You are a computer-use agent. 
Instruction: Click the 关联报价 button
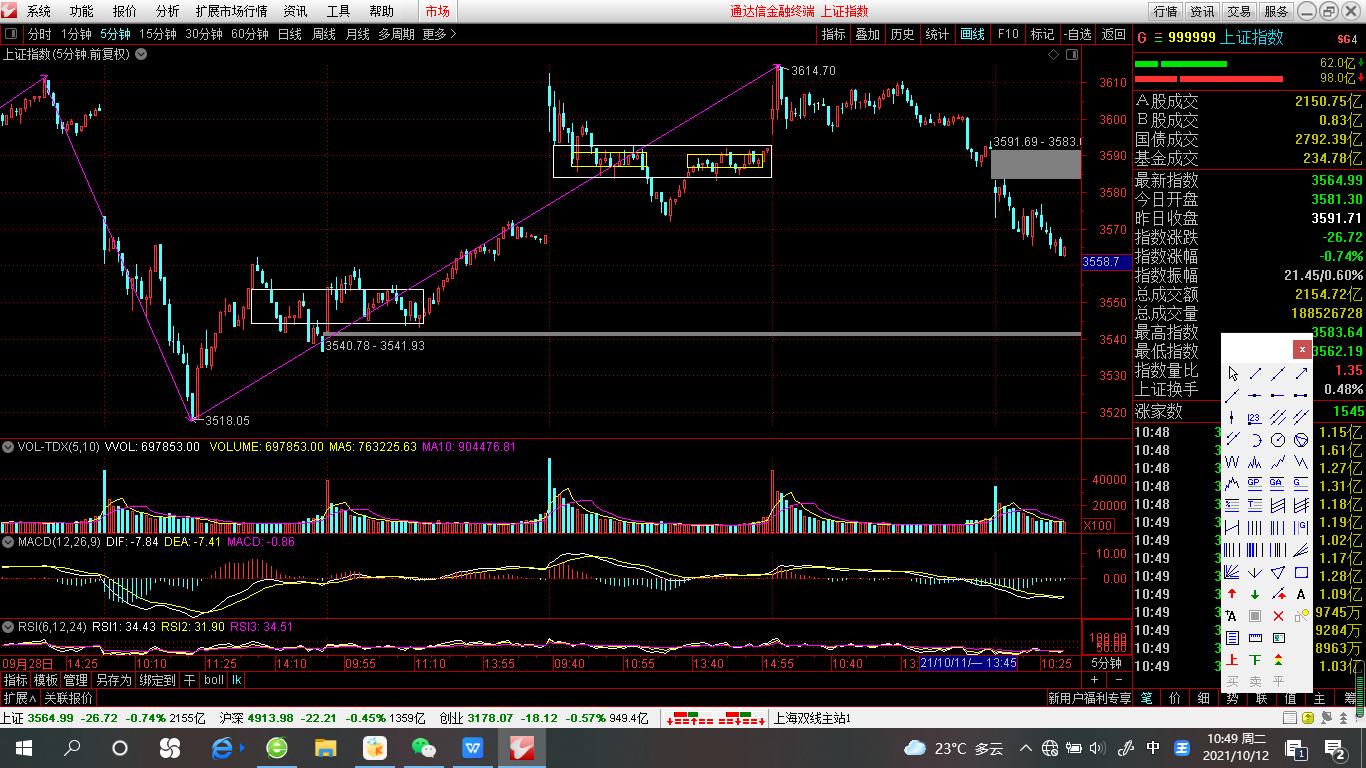(68, 698)
